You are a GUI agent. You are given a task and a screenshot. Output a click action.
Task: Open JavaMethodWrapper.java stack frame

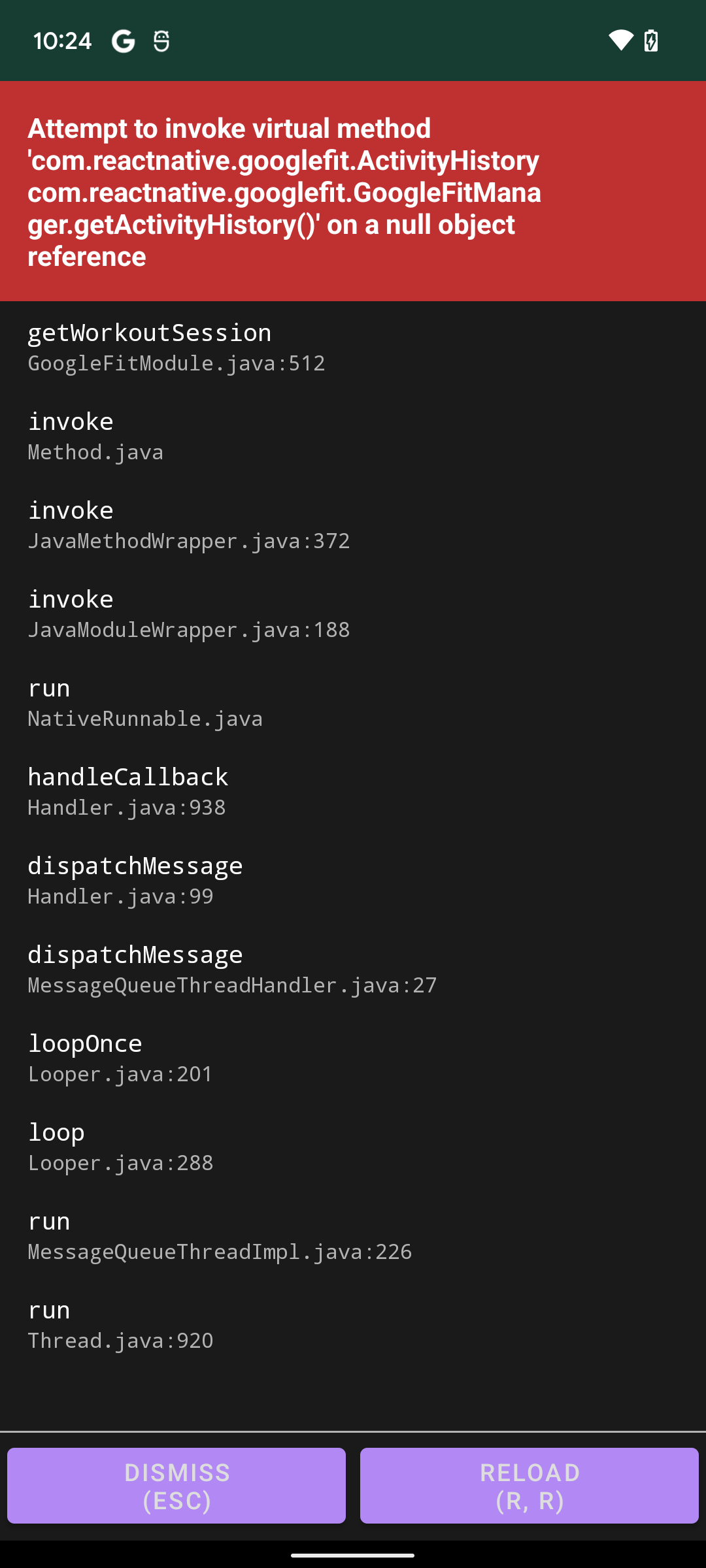click(x=188, y=525)
